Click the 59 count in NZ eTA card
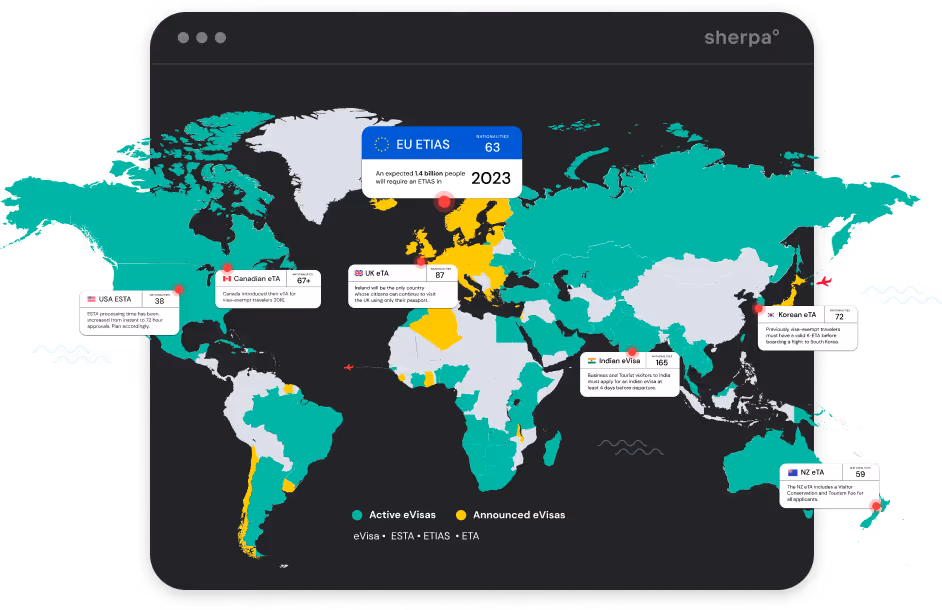 click(x=860, y=474)
